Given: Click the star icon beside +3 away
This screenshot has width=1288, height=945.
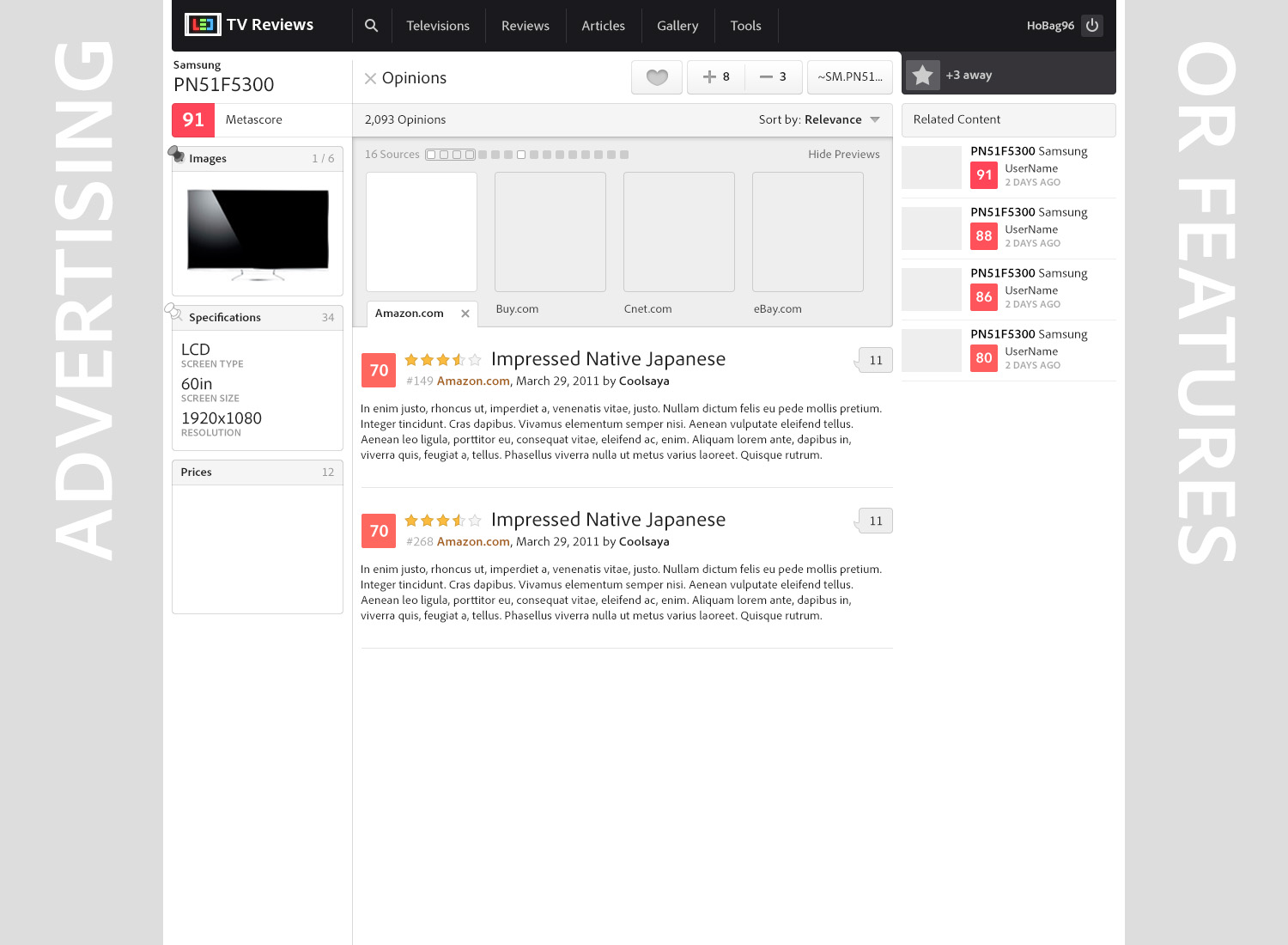Looking at the screenshot, I should 923,76.
